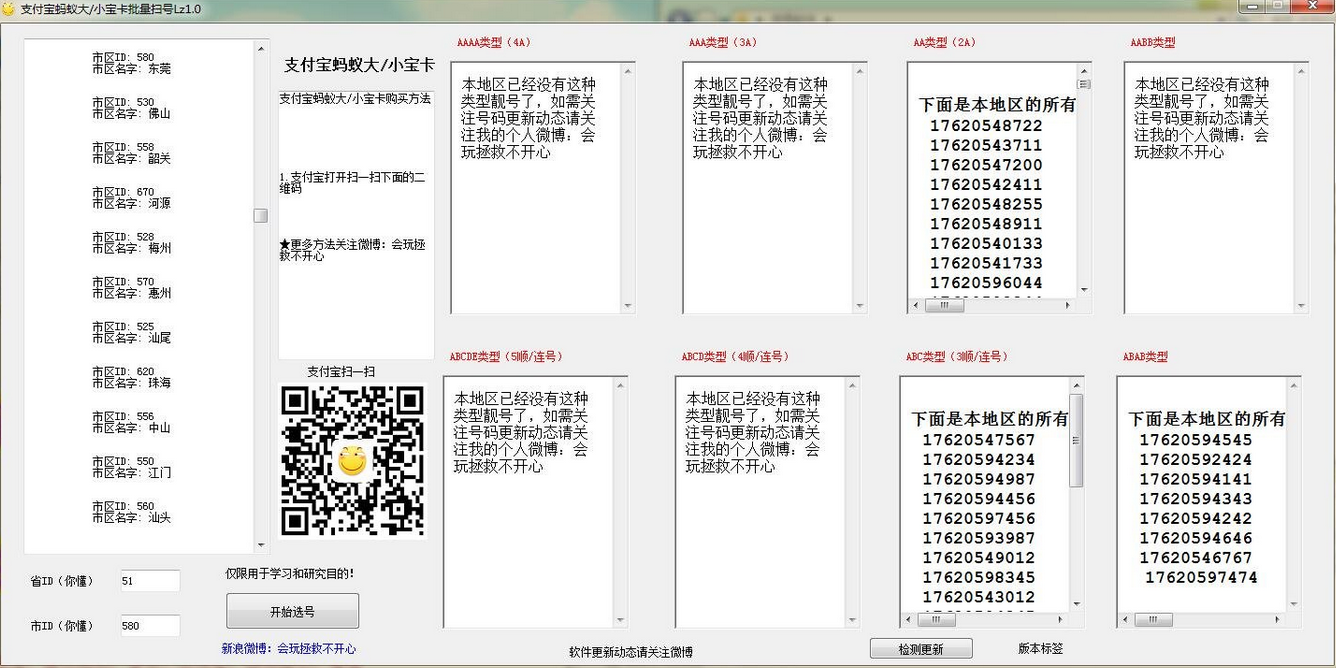Click the 支付宝蚂蚁大/小宝卡购买方法 instructions text
Screen dimensions: 1336x668
point(355,99)
